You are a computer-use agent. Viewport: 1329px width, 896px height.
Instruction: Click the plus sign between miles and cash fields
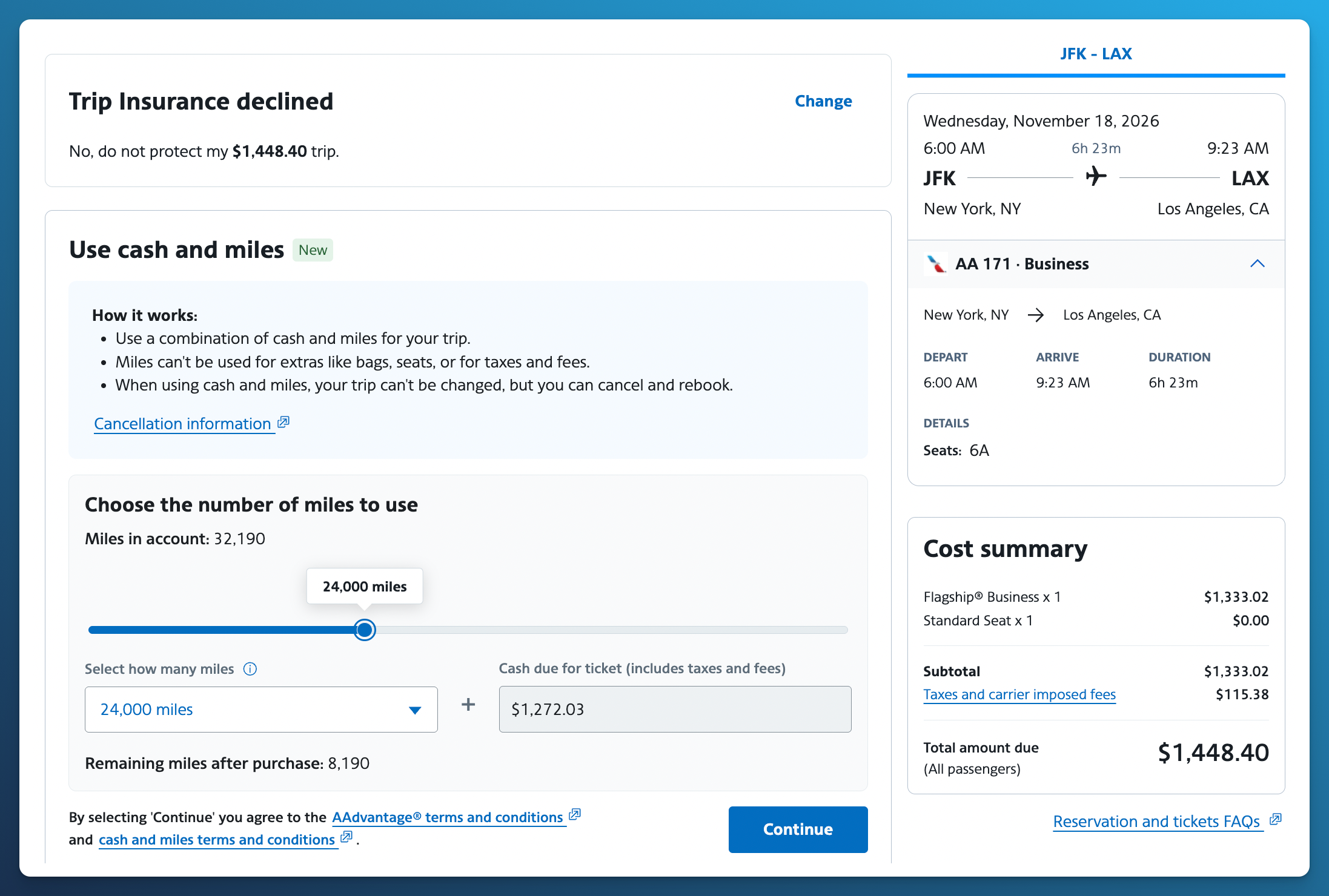pos(468,705)
